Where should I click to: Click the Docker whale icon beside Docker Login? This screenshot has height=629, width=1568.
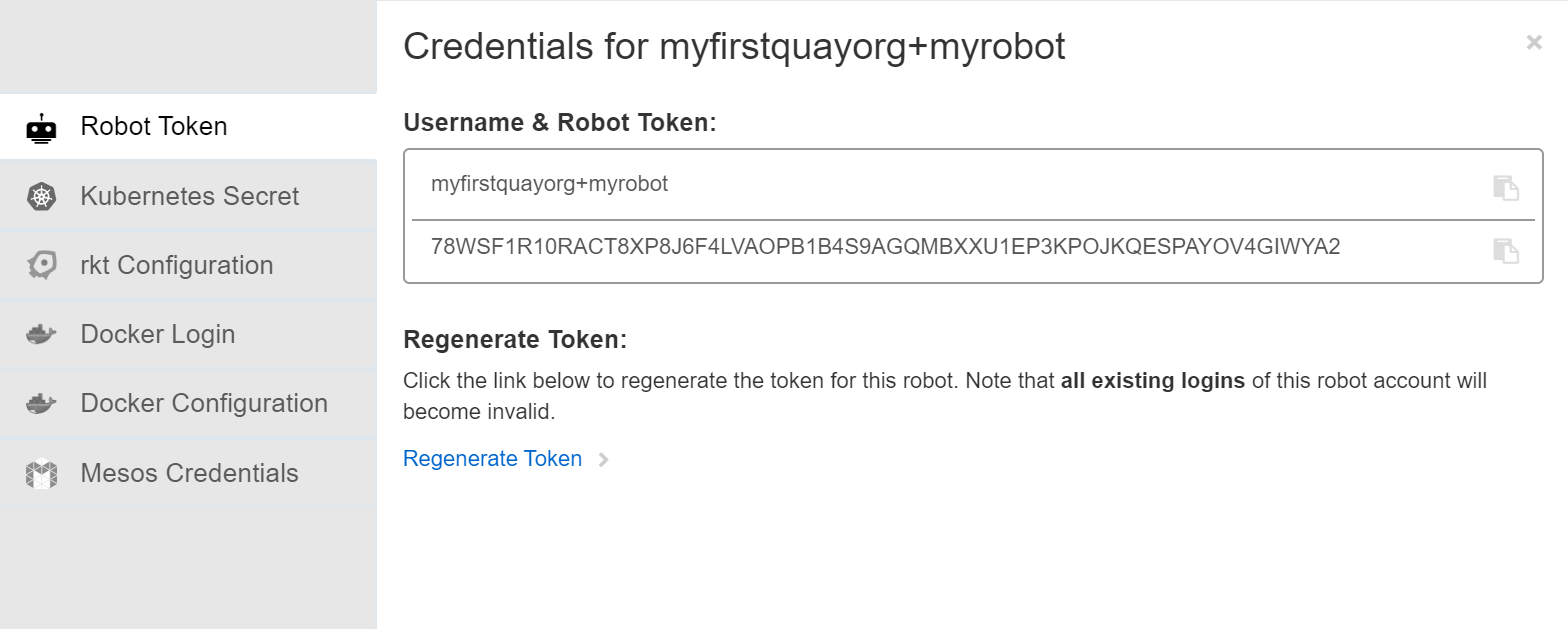tap(41, 334)
